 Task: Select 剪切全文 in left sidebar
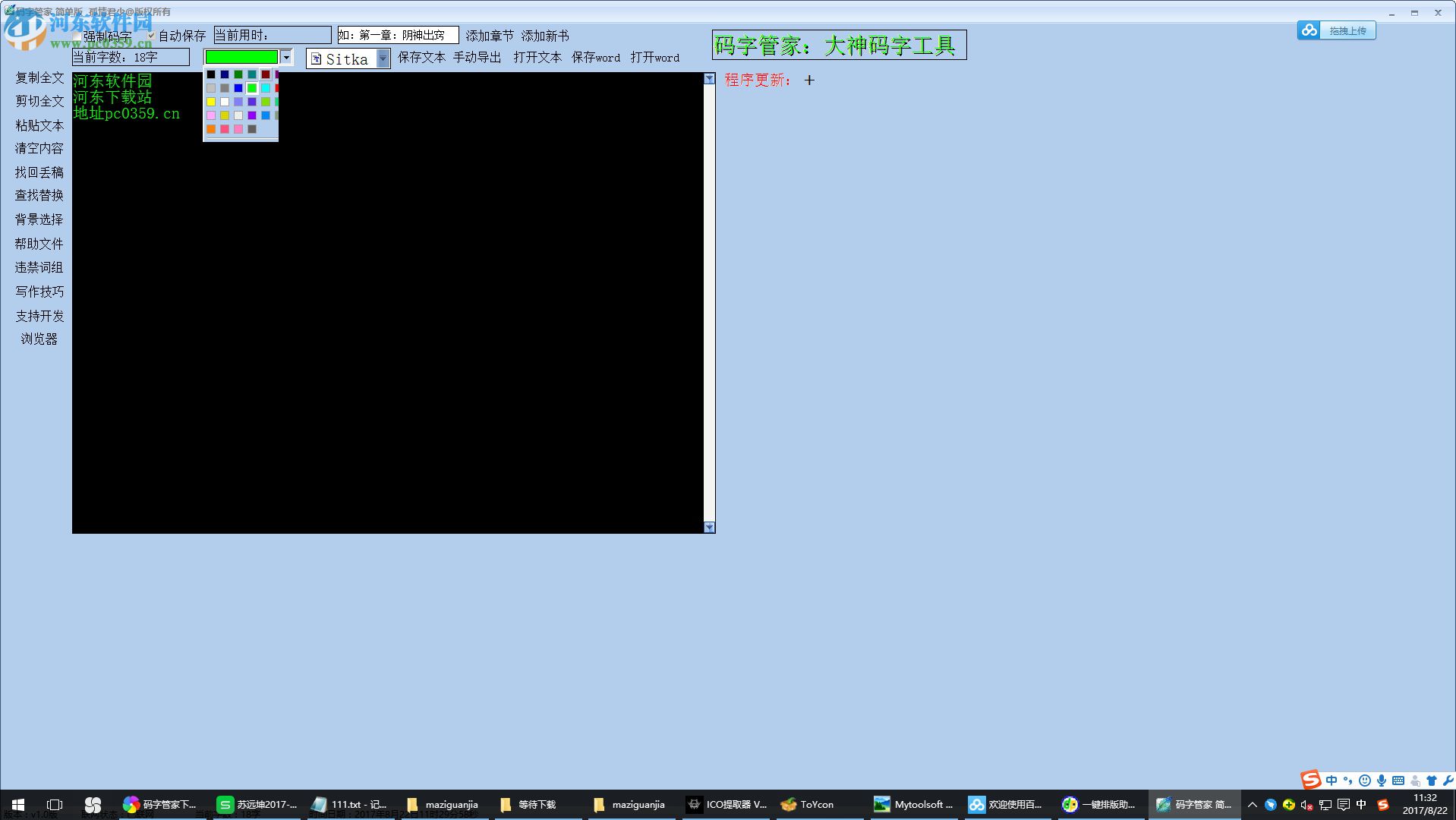pyautogui.click(x=39, y=102)
